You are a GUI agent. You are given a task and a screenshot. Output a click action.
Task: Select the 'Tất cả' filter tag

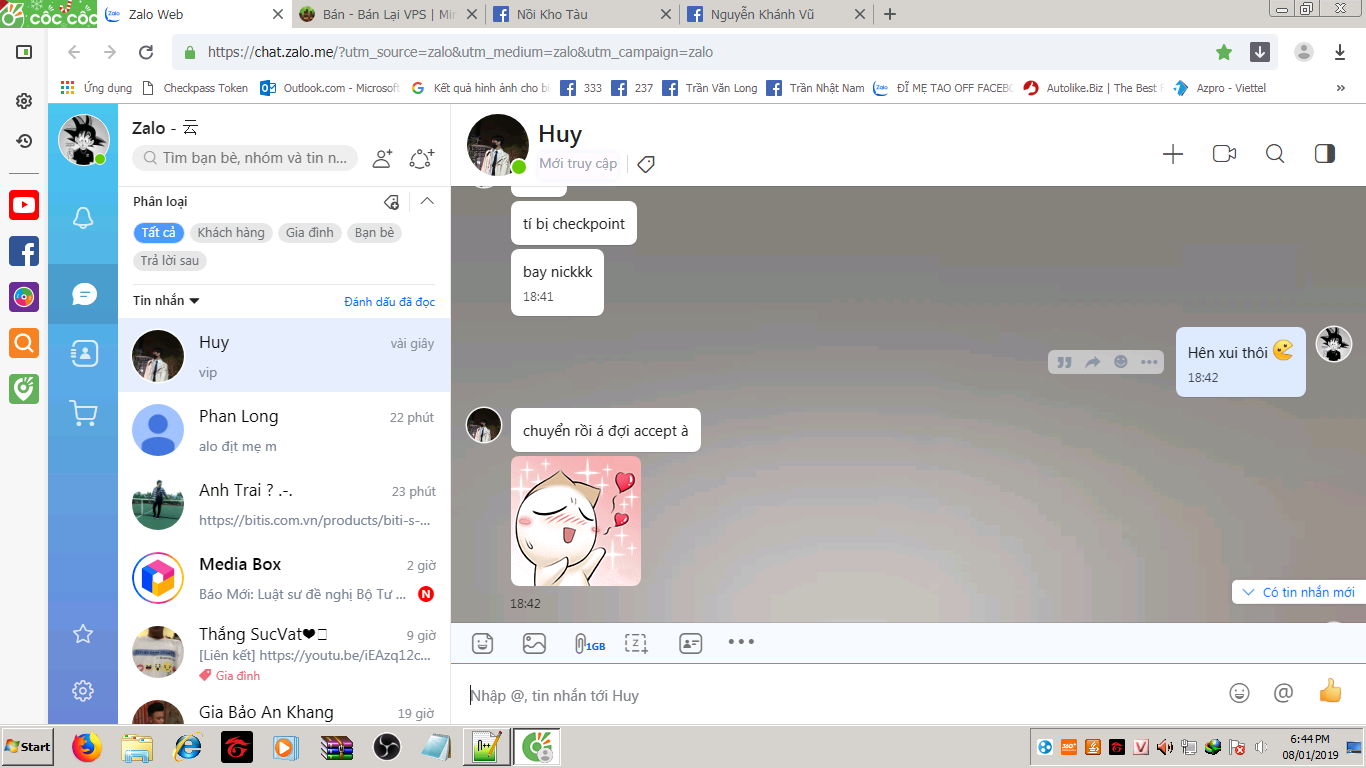(x=158, y=233)
